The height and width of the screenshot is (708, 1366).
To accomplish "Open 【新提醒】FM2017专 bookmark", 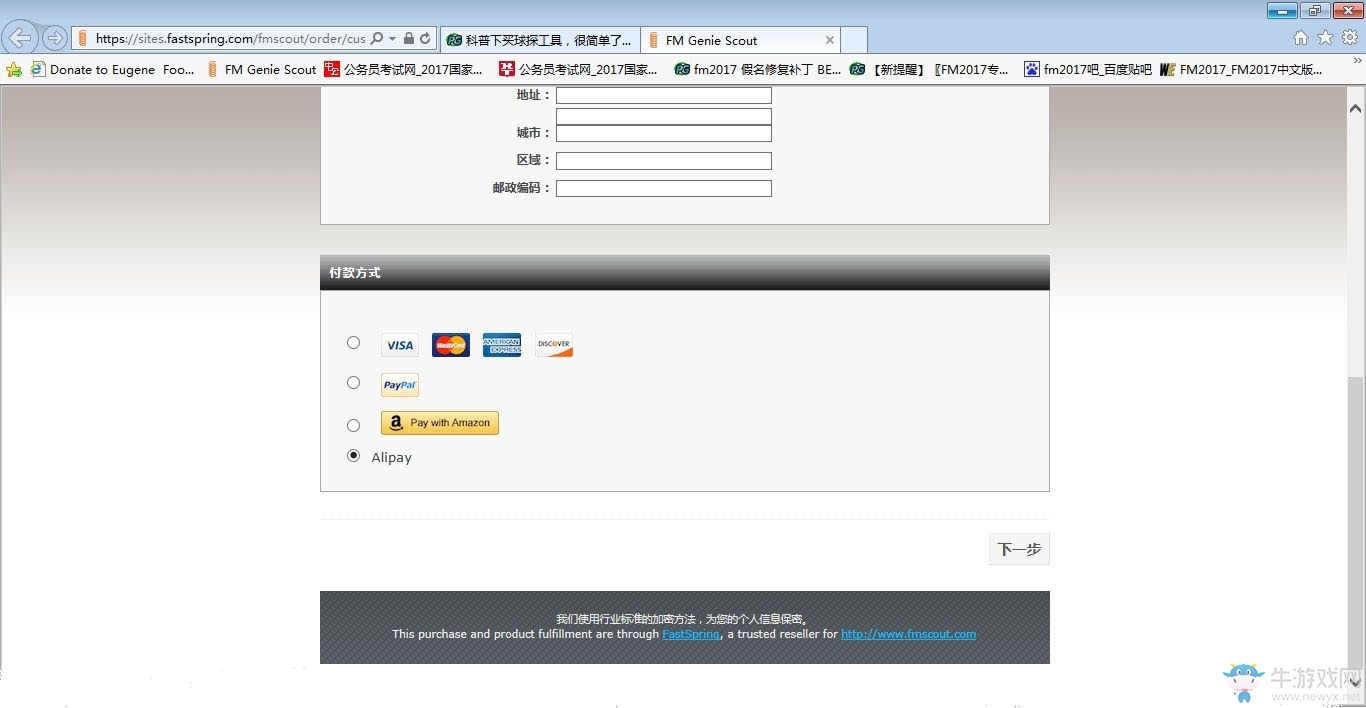I will click(x=929, y=70).
